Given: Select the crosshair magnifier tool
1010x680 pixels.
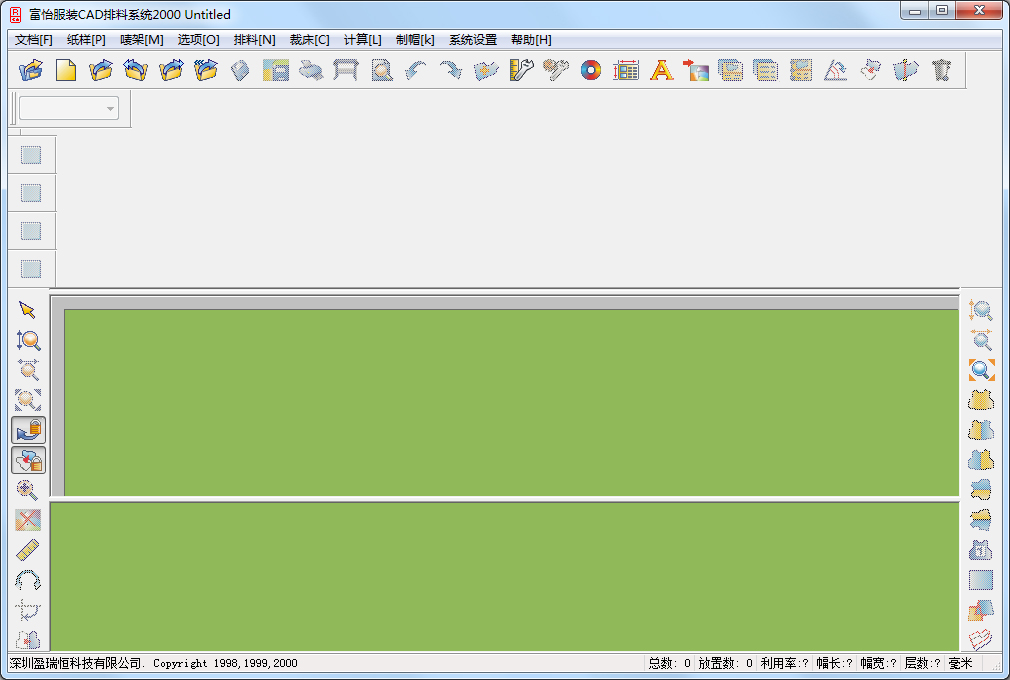Looking at the screenshot, I should coord(28,490).
